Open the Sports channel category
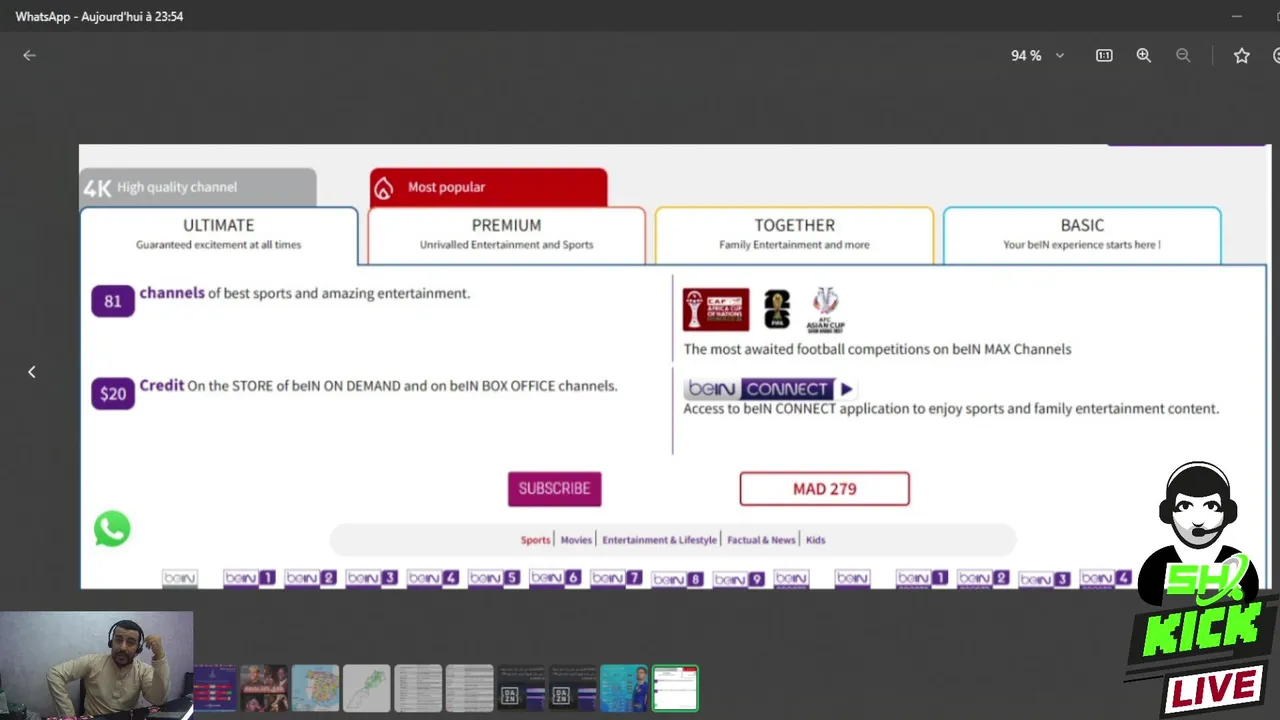1280x720 pixels. 535,540
